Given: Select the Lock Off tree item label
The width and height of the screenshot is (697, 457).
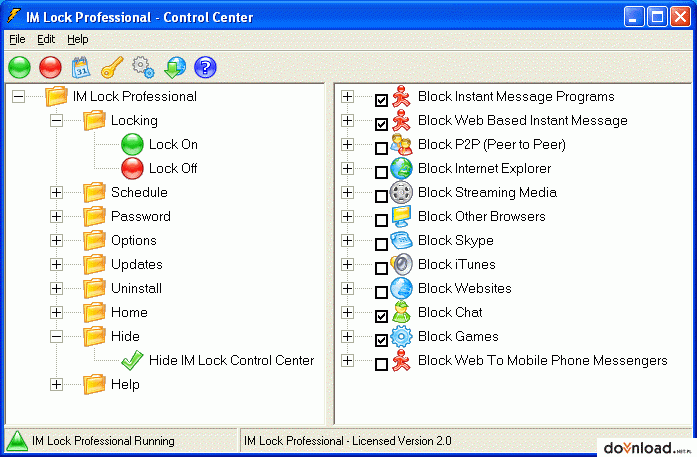Looking at the screenshot, I should point(173,168).
